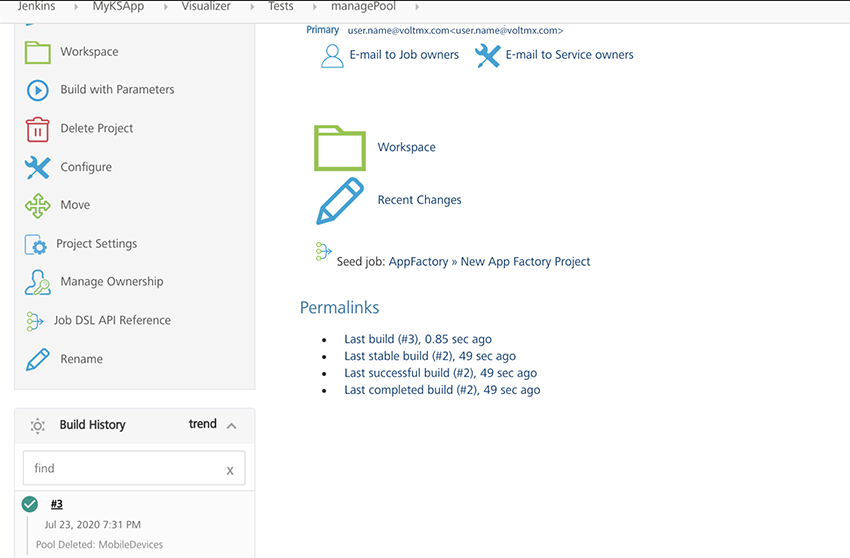Screen dimensions: 850x558
Task: Open build #3 in Build History
Action: [56, 504]
